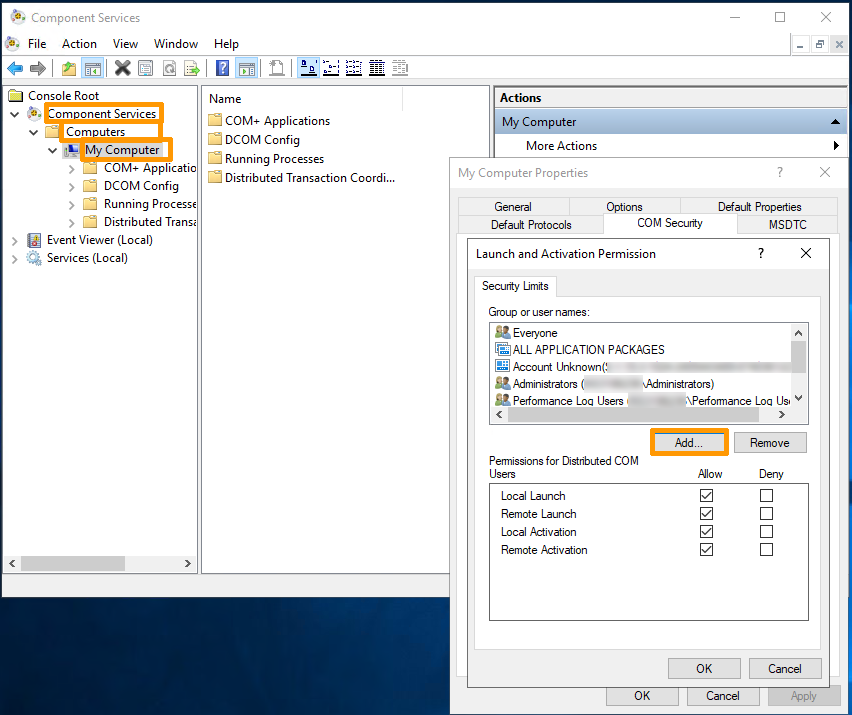This screenshot has width=852, height=715.
Task: Click the Properties toolbar icon
Action: pos(145,67)
